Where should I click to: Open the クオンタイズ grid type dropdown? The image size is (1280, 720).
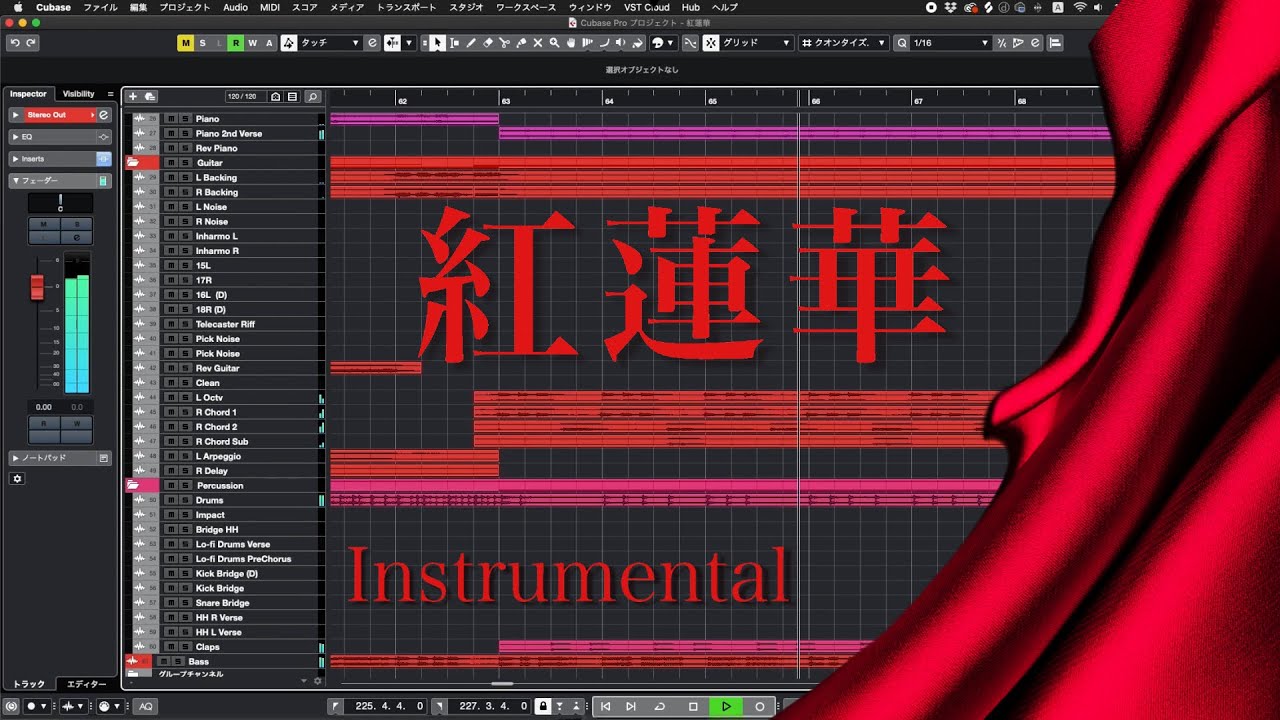844,43
